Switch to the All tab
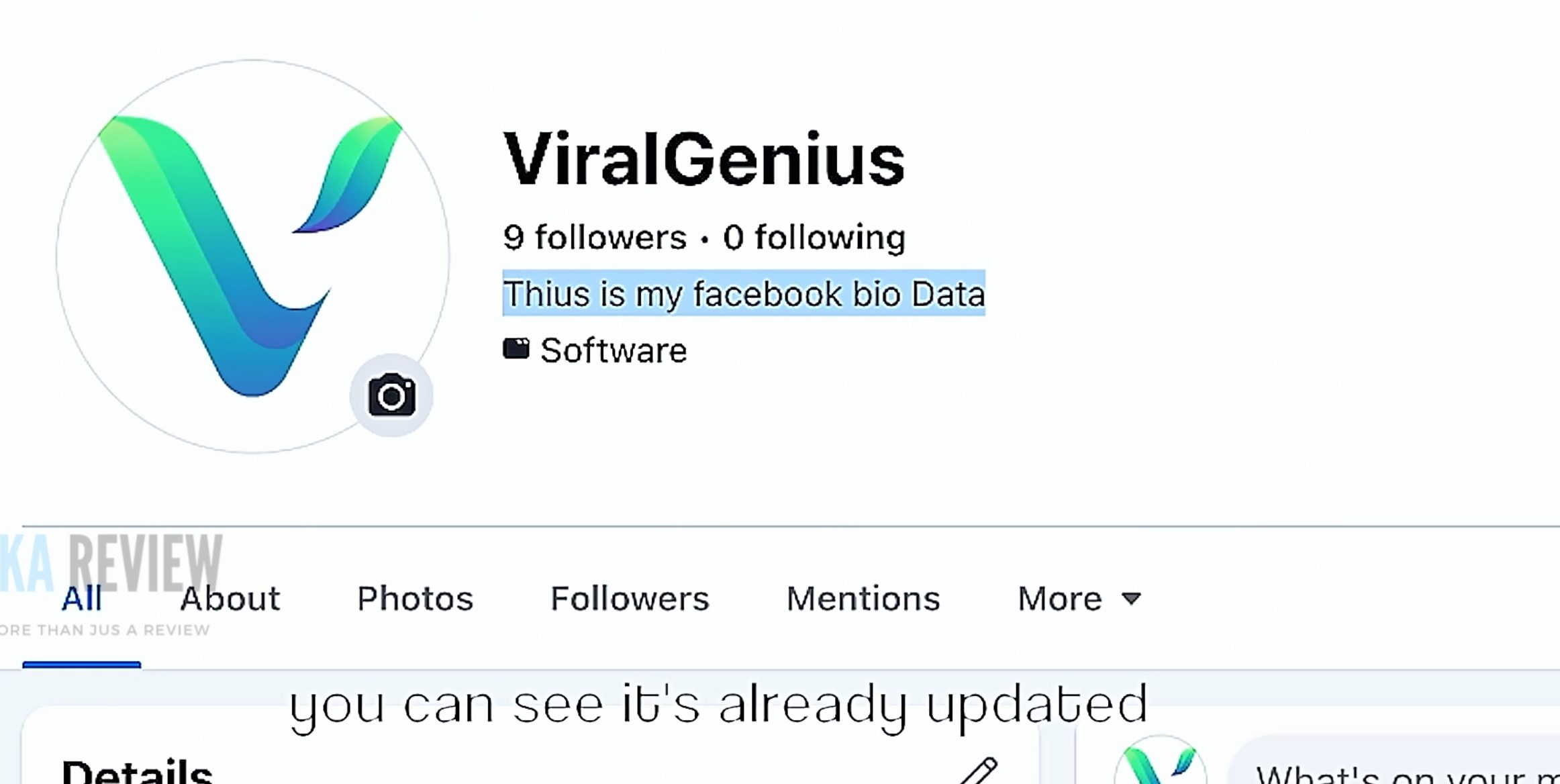 [x=81, y=599]
